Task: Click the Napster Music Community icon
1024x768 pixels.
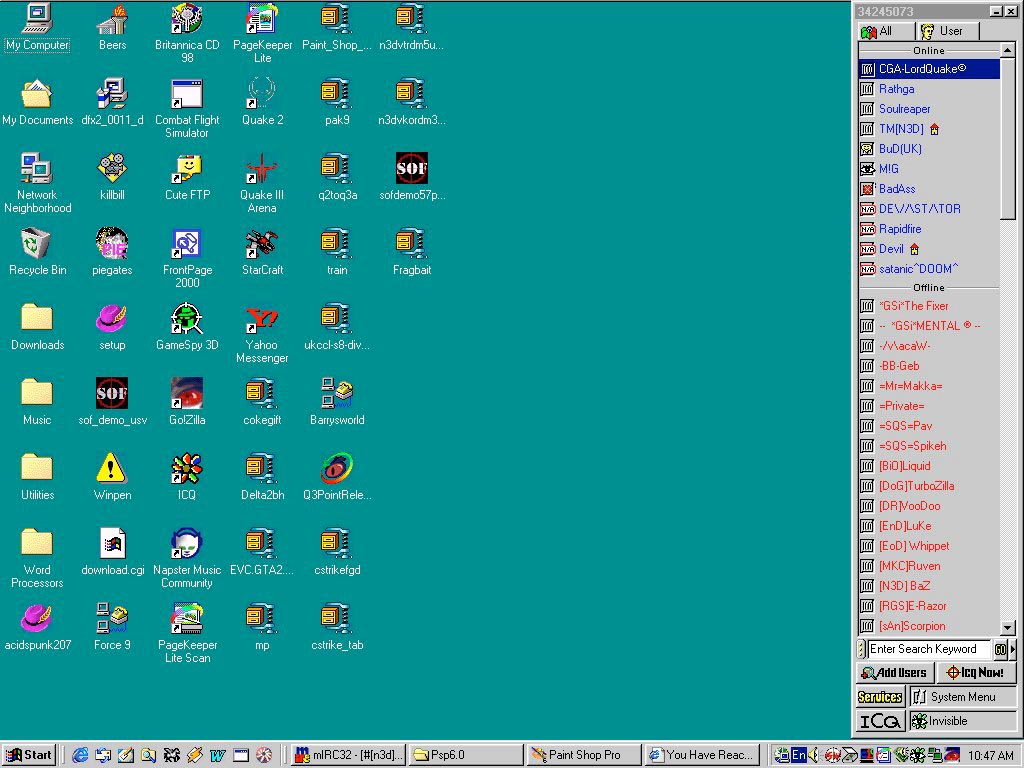Action: coord(186,544)
